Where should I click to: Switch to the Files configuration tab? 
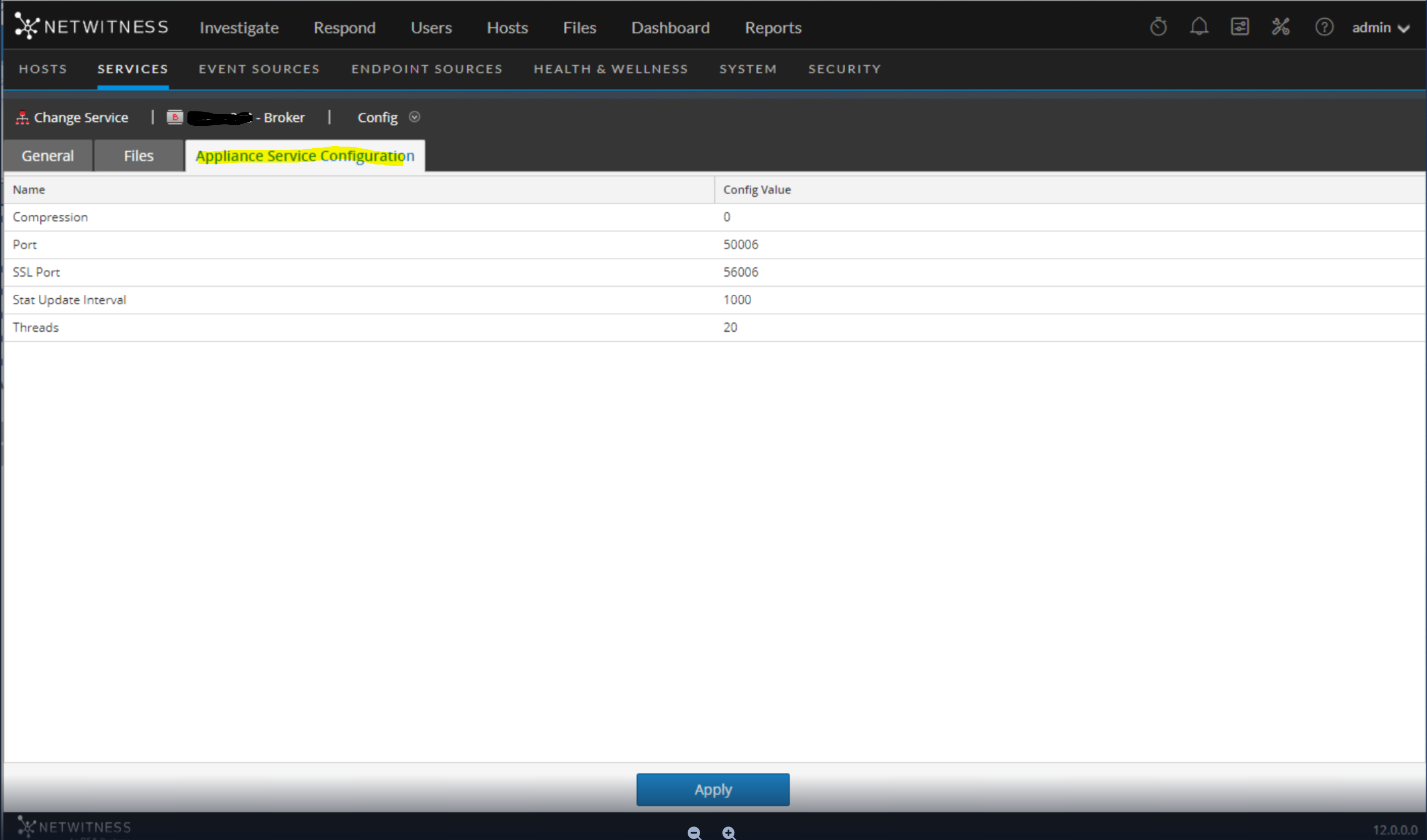pos(139,156)
